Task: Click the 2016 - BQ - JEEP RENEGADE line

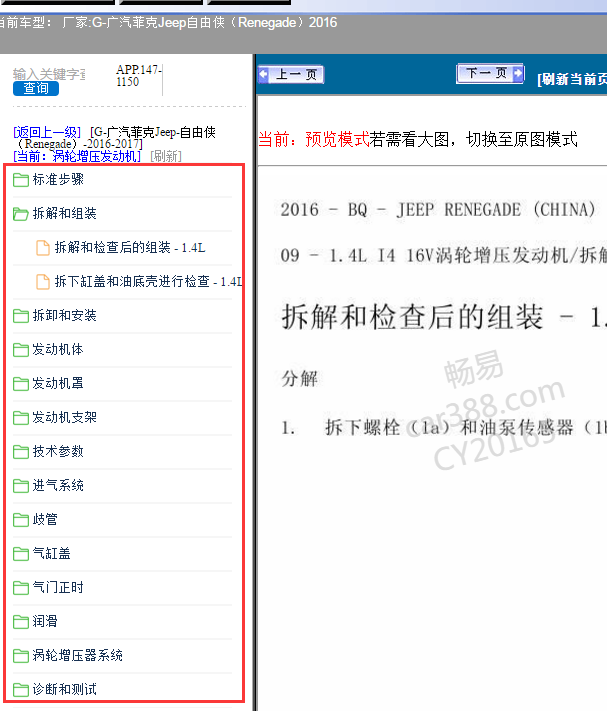Action: 438,210
